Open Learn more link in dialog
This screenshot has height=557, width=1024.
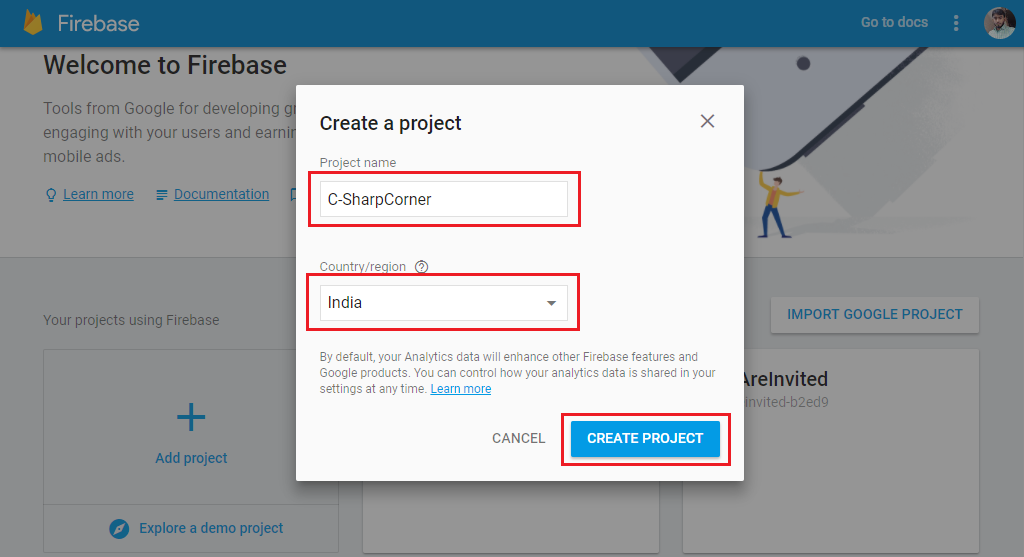pyautogui.click(x=460, y=389)
